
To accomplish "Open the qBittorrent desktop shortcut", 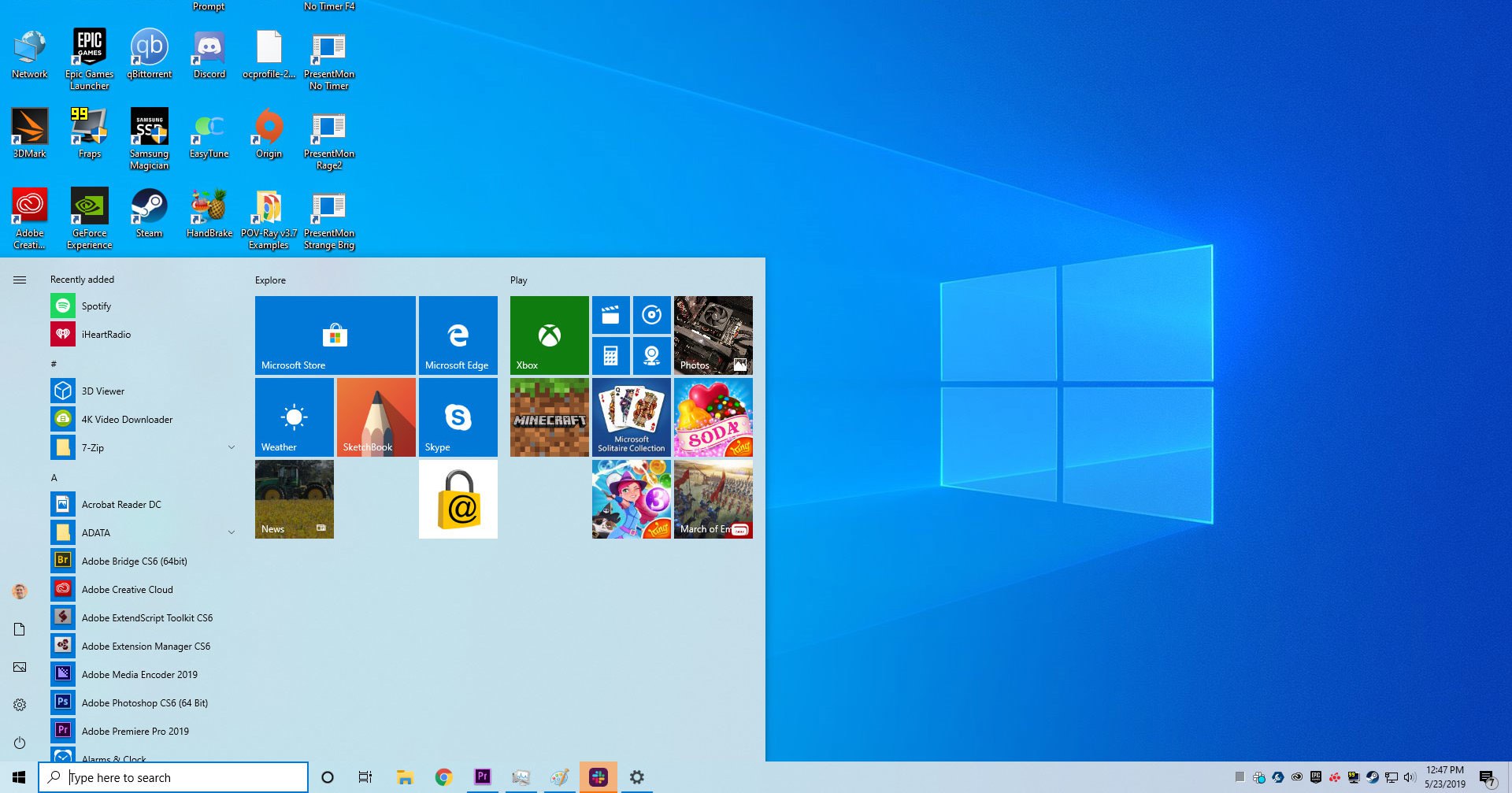I will pos(149,54).
